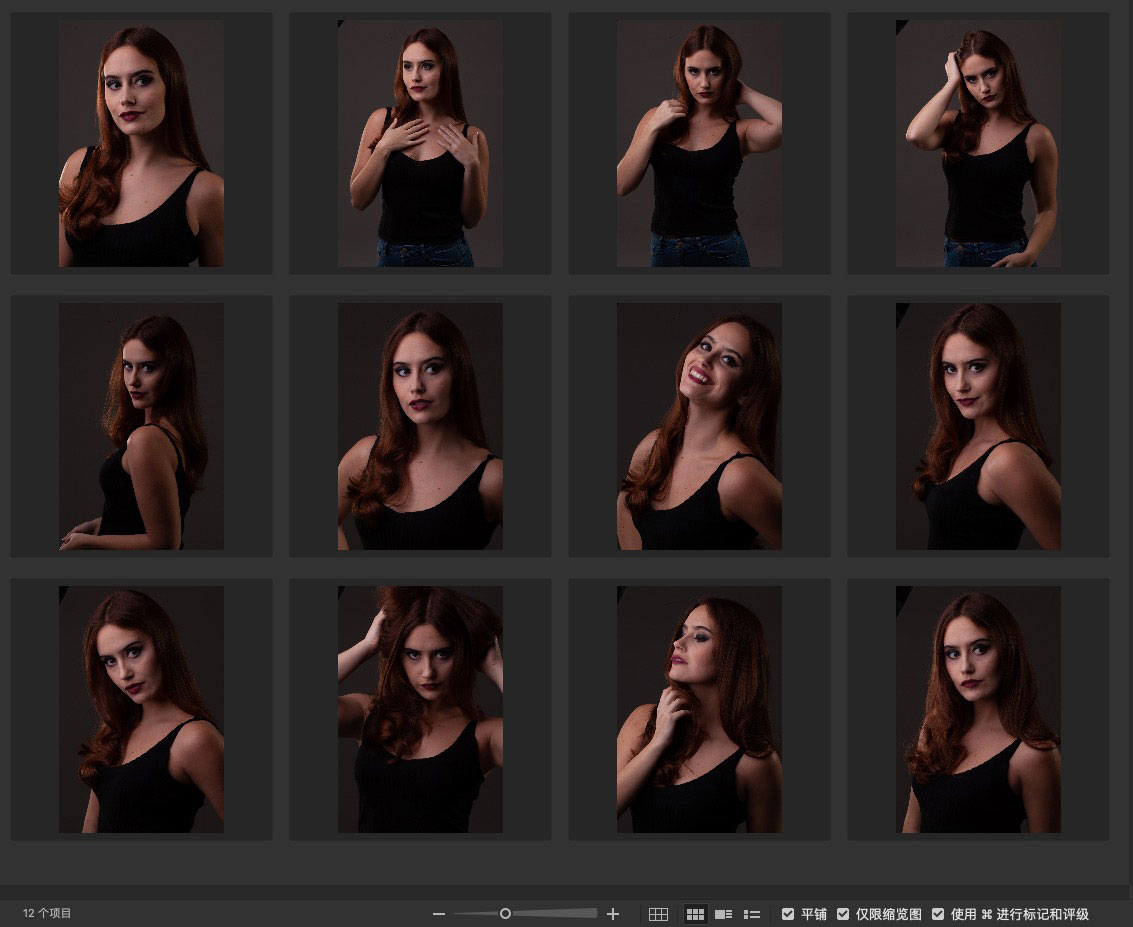Viewport: 1133px width, 927px height.
Task: Click the minus icon to shrink thumbnails
Action: (438, 914)
